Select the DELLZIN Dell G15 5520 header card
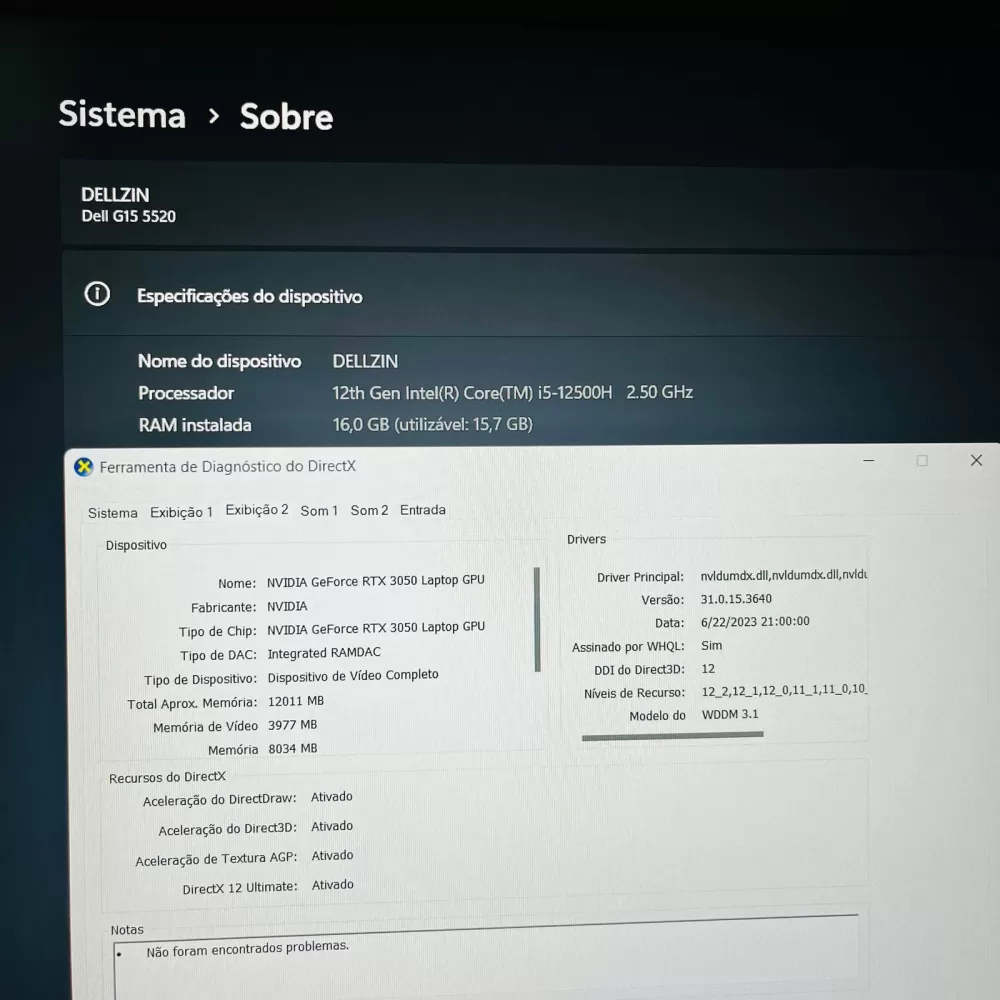 point(531,205)
